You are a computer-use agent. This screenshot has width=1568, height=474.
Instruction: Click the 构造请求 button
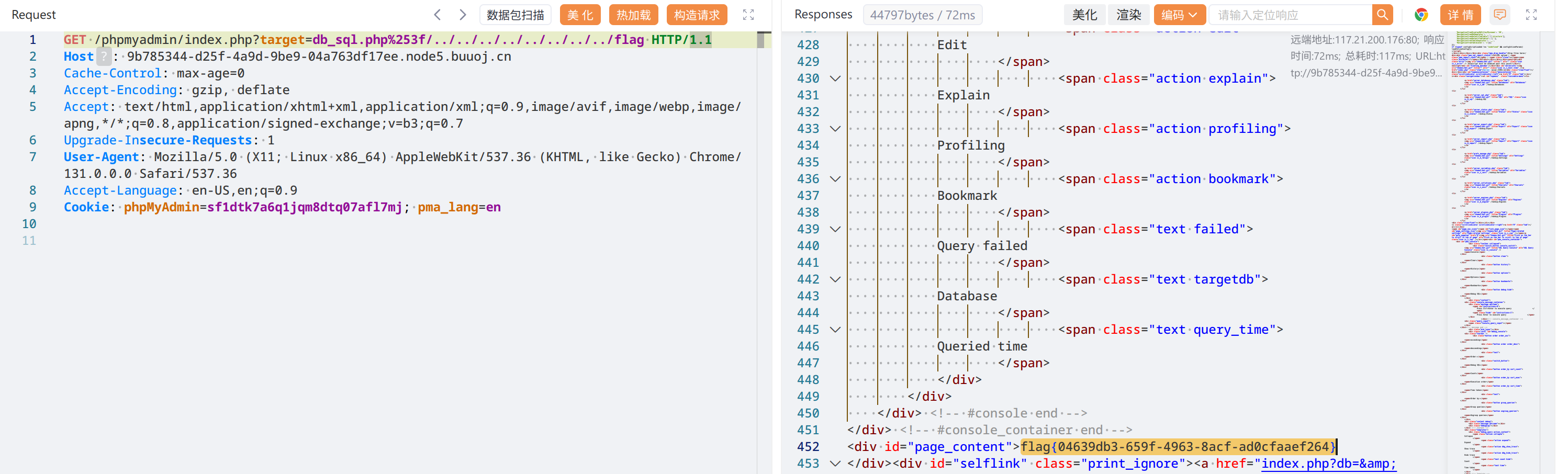coord(697,15)
